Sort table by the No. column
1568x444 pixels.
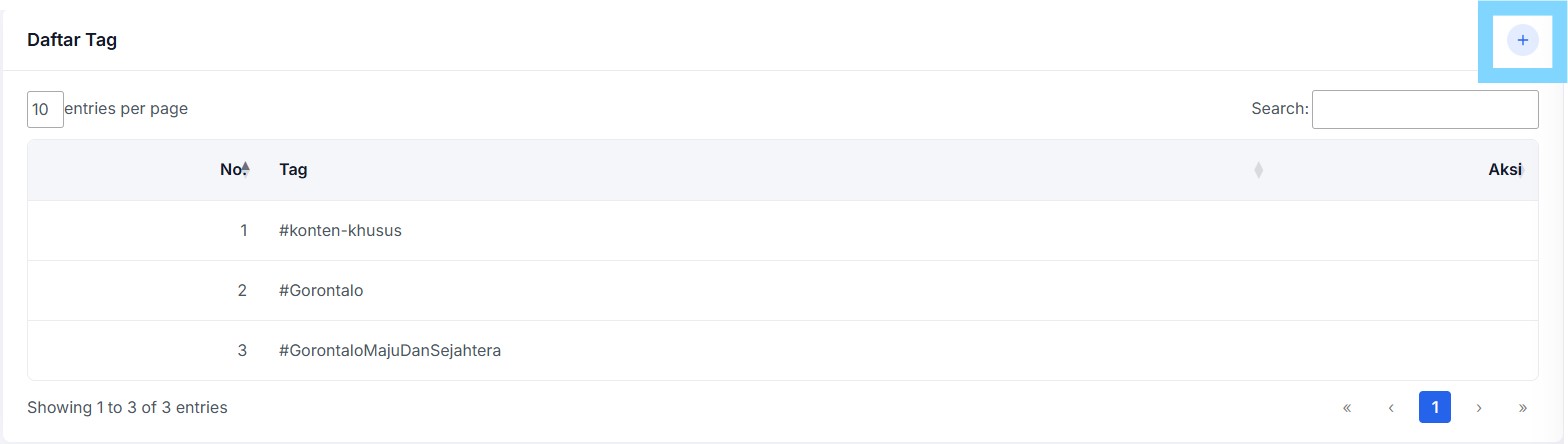pyautogui.click(x=235, y=170)
